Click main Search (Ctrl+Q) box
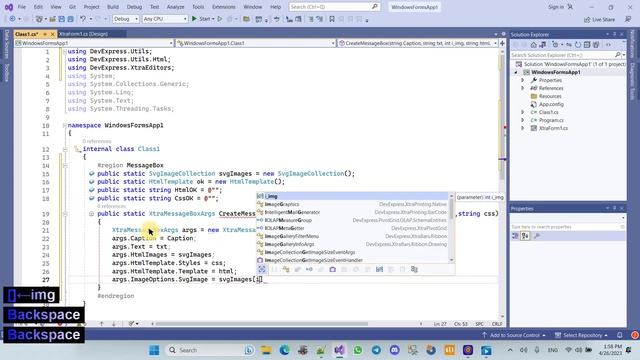 334,7
